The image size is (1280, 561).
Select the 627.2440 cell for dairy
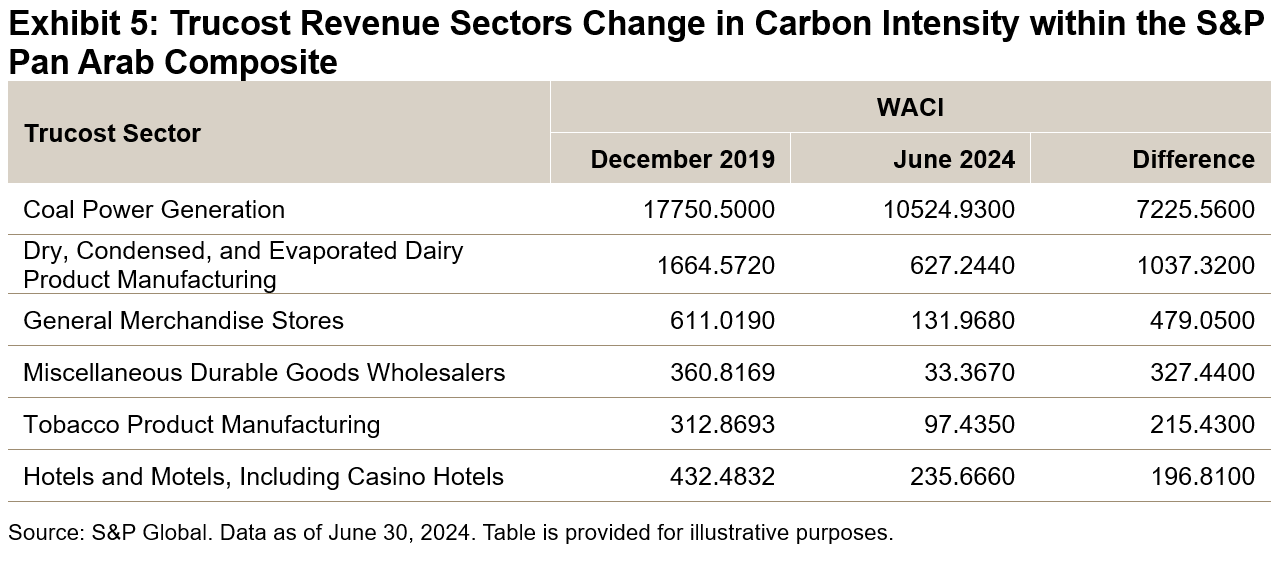(x=962, y=265)
